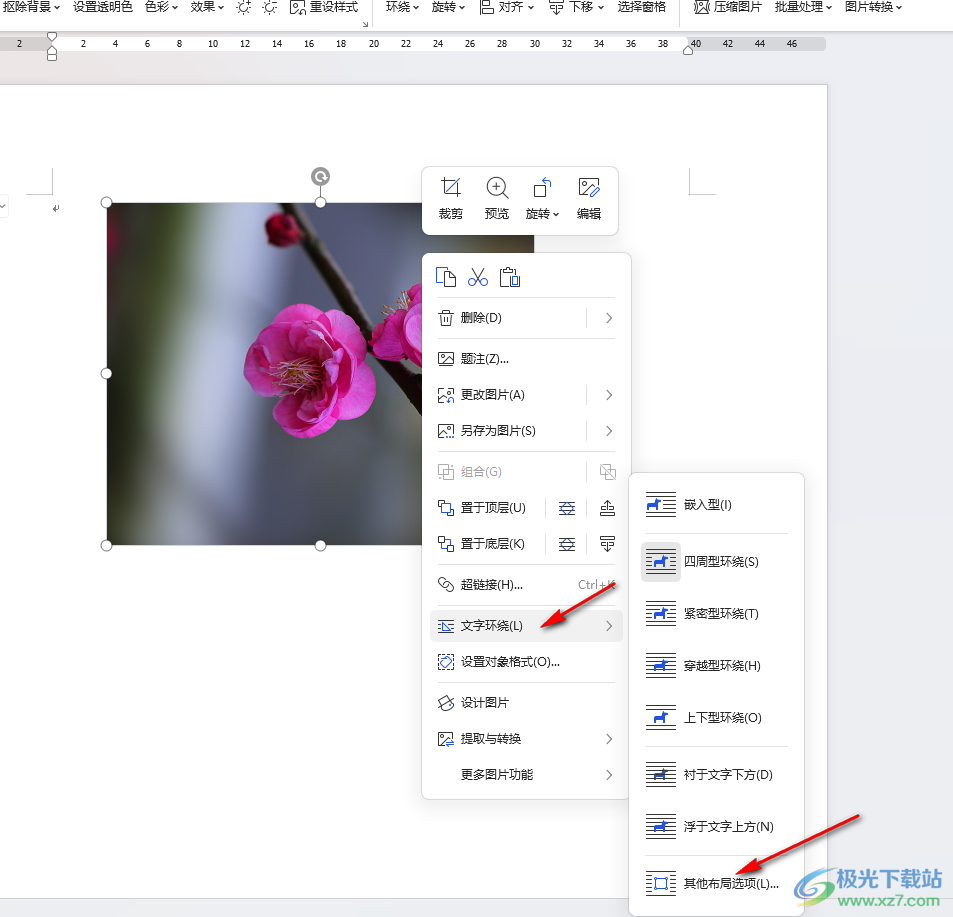Click the Copy icon in context menu

point(446,277)
